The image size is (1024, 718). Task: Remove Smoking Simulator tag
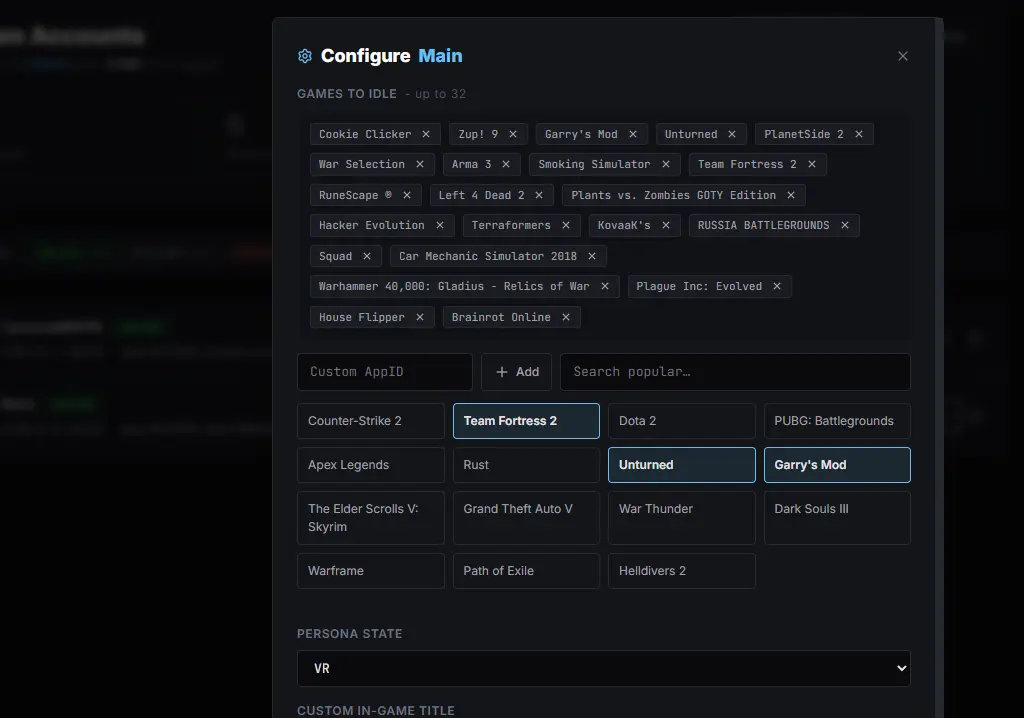pos(665,164)
